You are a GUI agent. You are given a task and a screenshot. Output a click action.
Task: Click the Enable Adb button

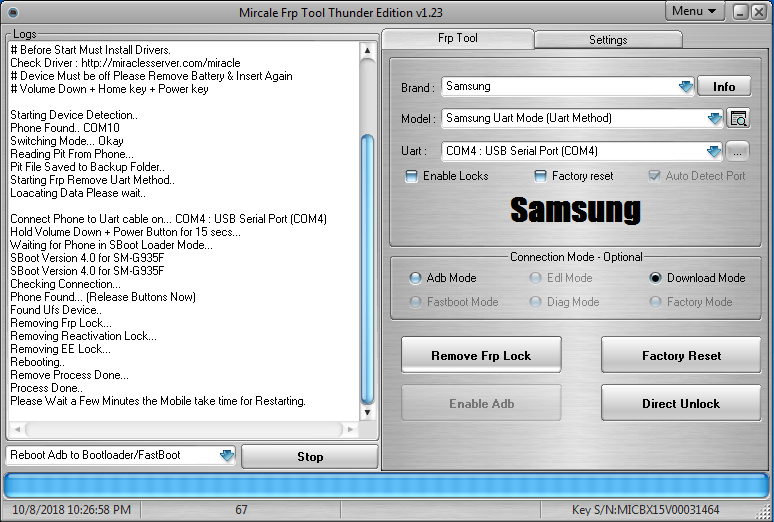(481, 403)
